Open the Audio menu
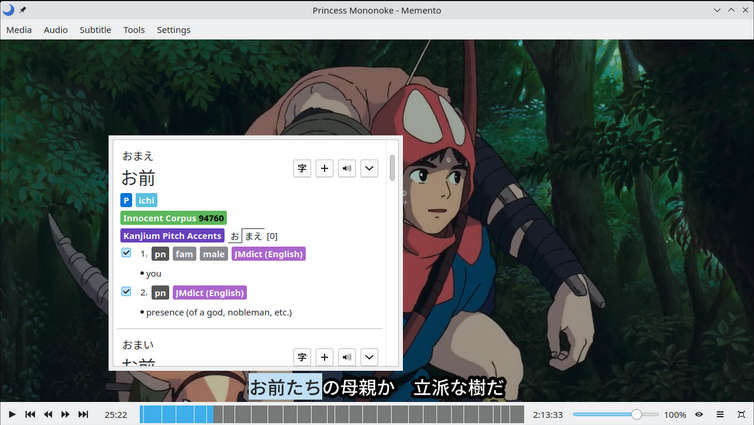Screen dimensions: 754x425 coord(56,30)
